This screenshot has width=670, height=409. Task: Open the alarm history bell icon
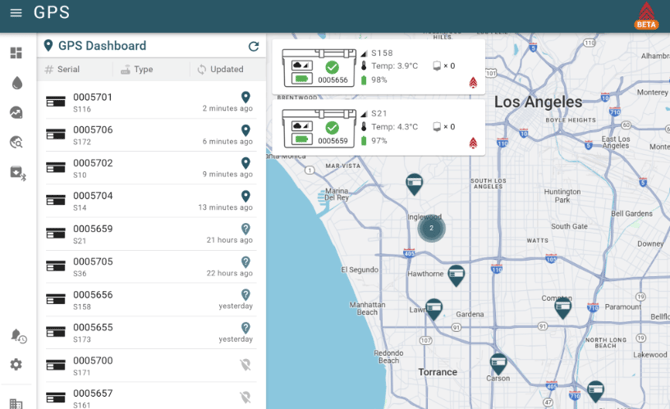point(18,336)
